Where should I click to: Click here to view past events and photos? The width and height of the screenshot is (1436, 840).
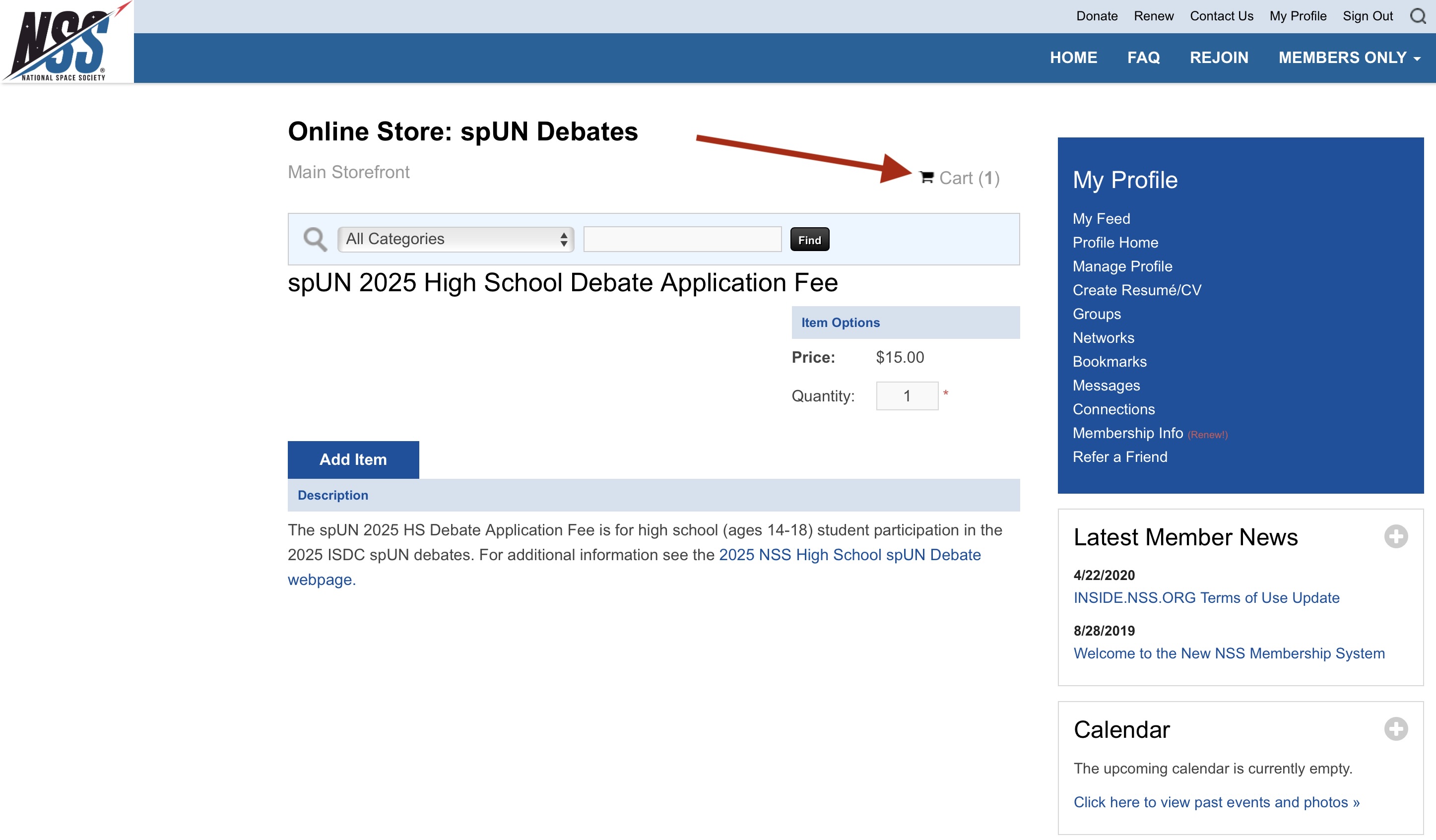tap(1217, 802)
